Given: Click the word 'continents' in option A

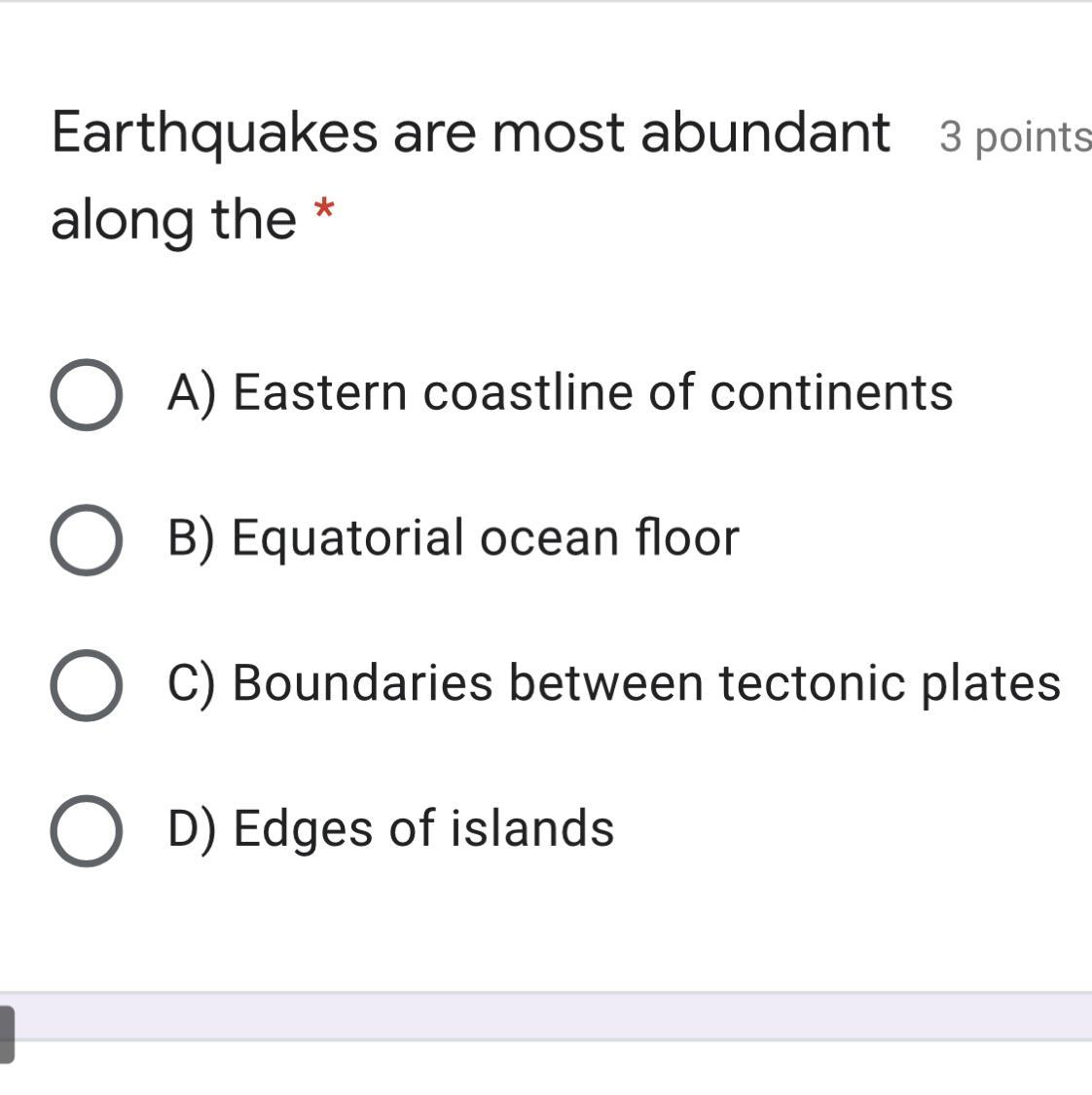Looking at the screenshot, I should 831,392.
